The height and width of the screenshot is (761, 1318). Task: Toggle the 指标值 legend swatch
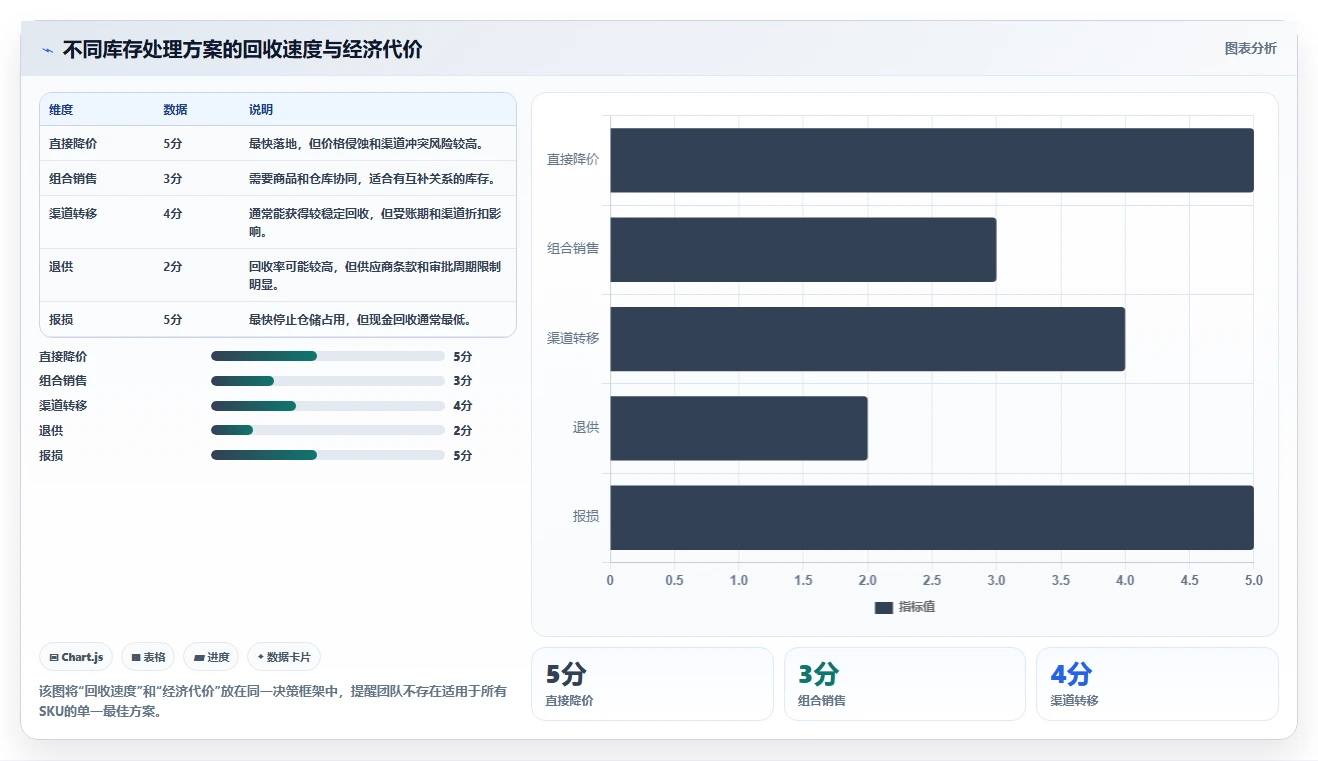(x=883, y=607)
